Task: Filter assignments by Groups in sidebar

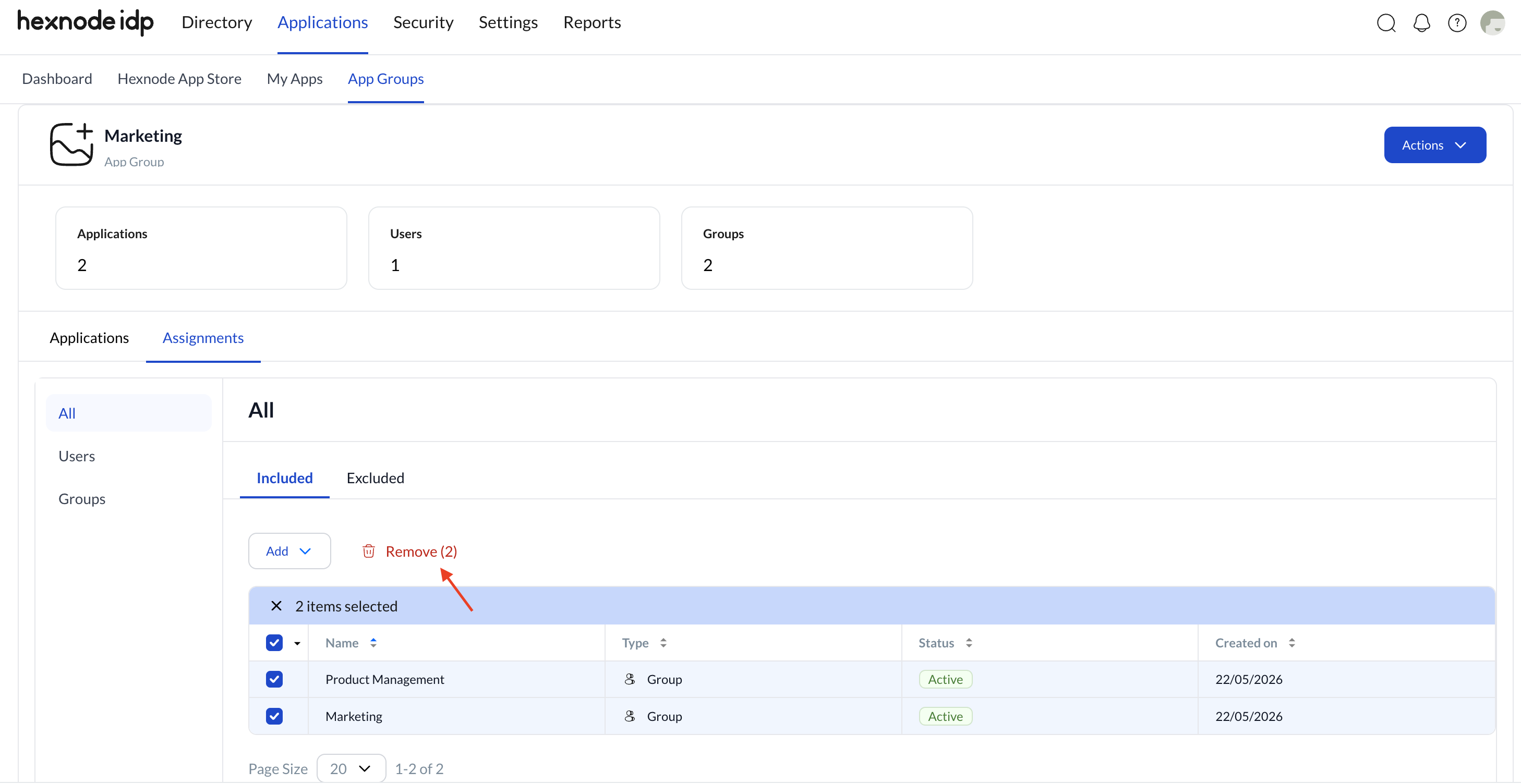Action: coord(81,498)
